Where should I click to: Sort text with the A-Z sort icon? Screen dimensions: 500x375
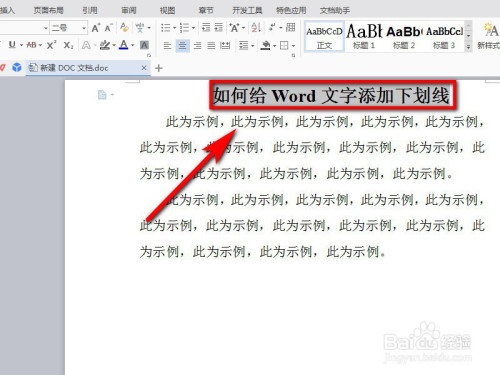click(x=256, y=28)
